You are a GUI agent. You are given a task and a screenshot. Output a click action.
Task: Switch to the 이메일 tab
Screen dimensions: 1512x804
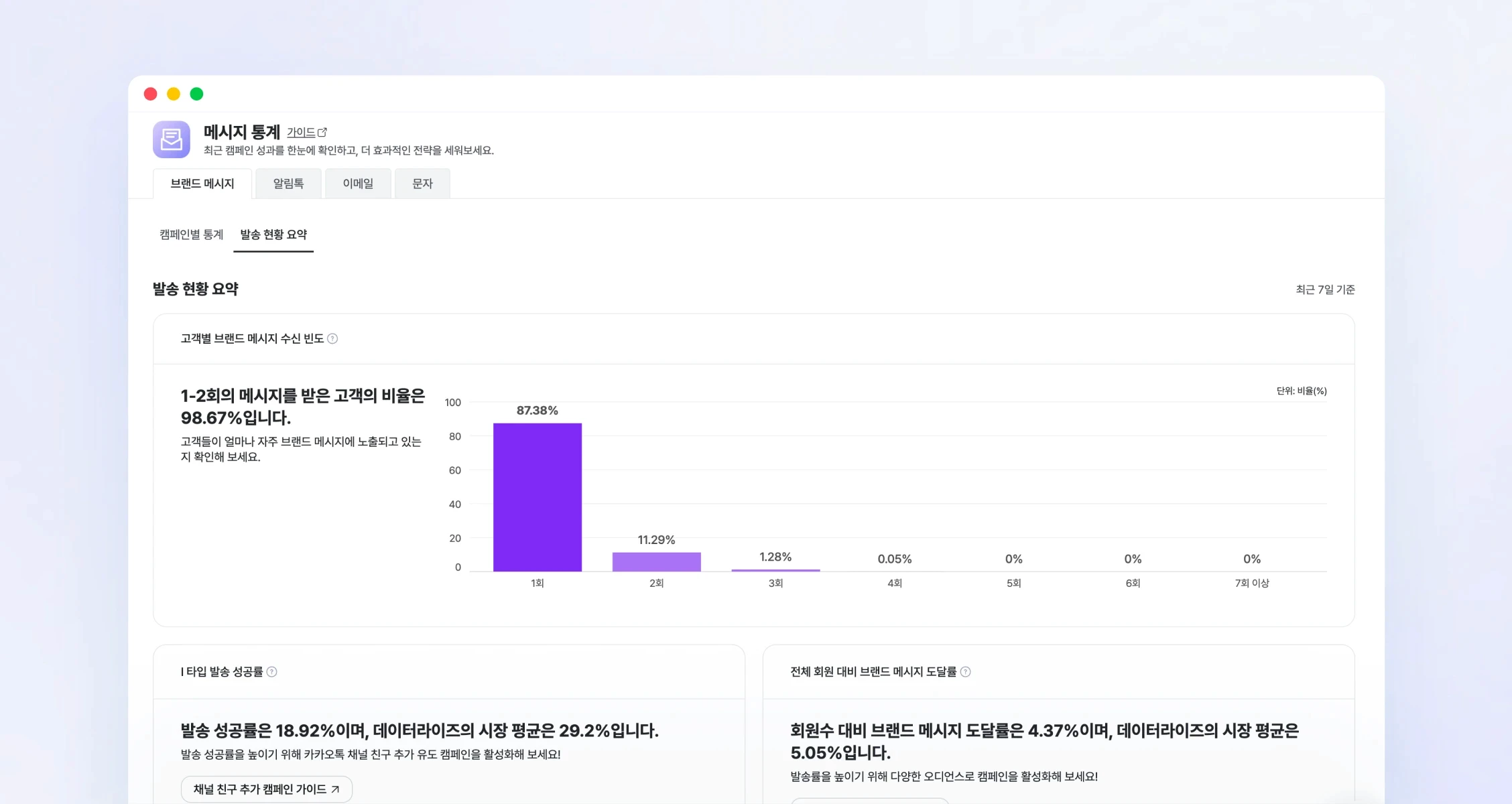point(358,184)
